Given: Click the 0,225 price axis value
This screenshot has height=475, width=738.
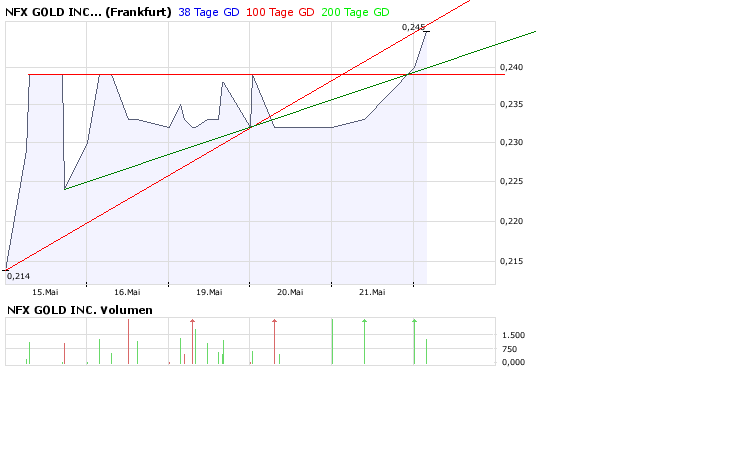Looking at the screenshot, I should (x=511, y=181).
